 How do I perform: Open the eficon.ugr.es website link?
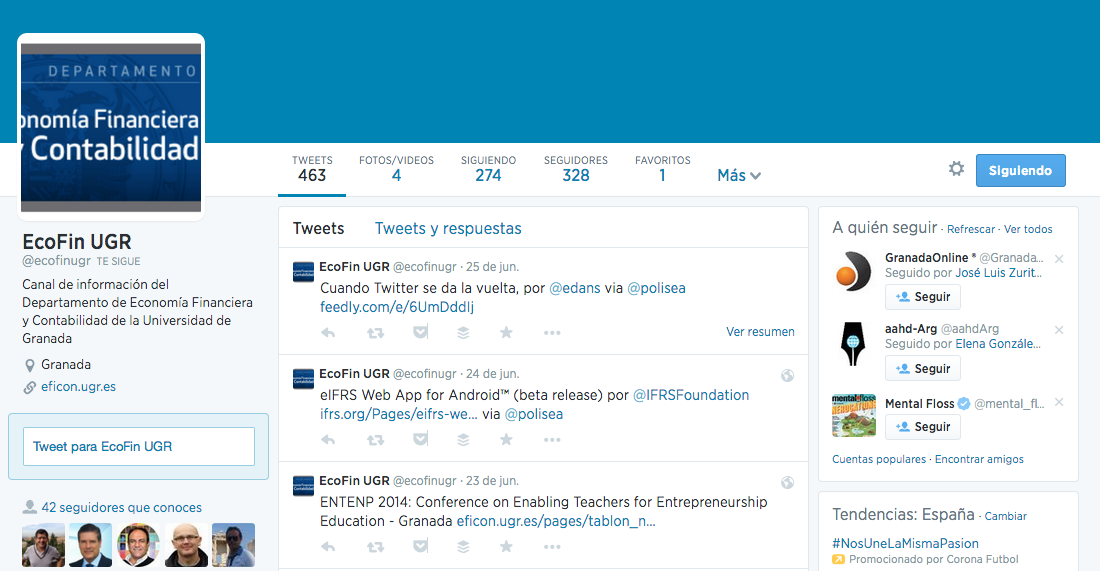pyautogui.click(x=78, y=387)
